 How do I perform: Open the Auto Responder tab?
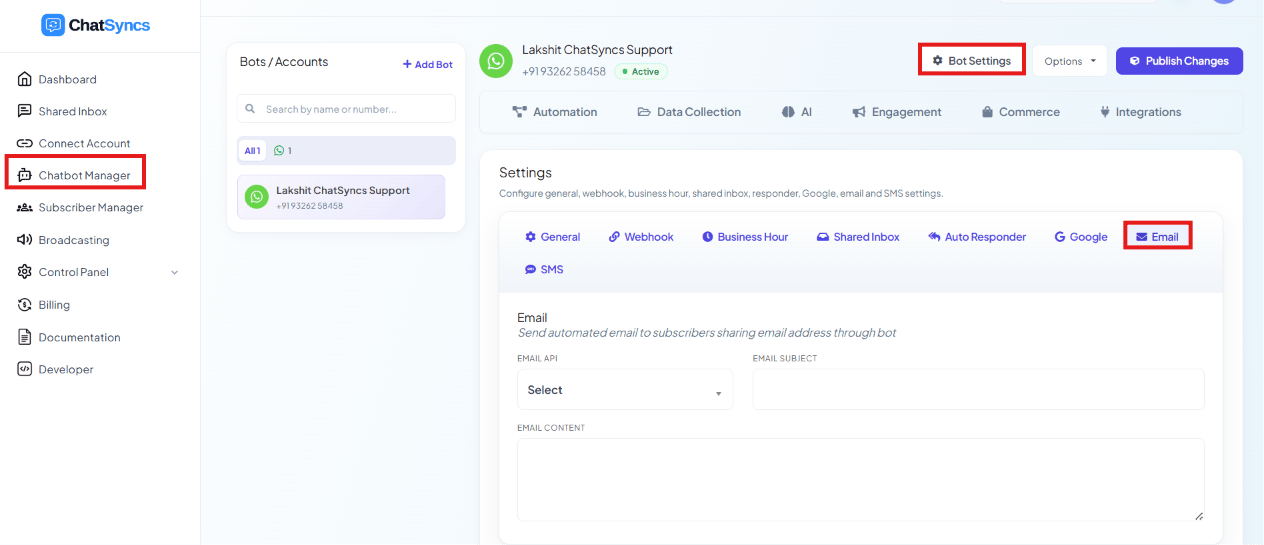(x=977, y=237)
